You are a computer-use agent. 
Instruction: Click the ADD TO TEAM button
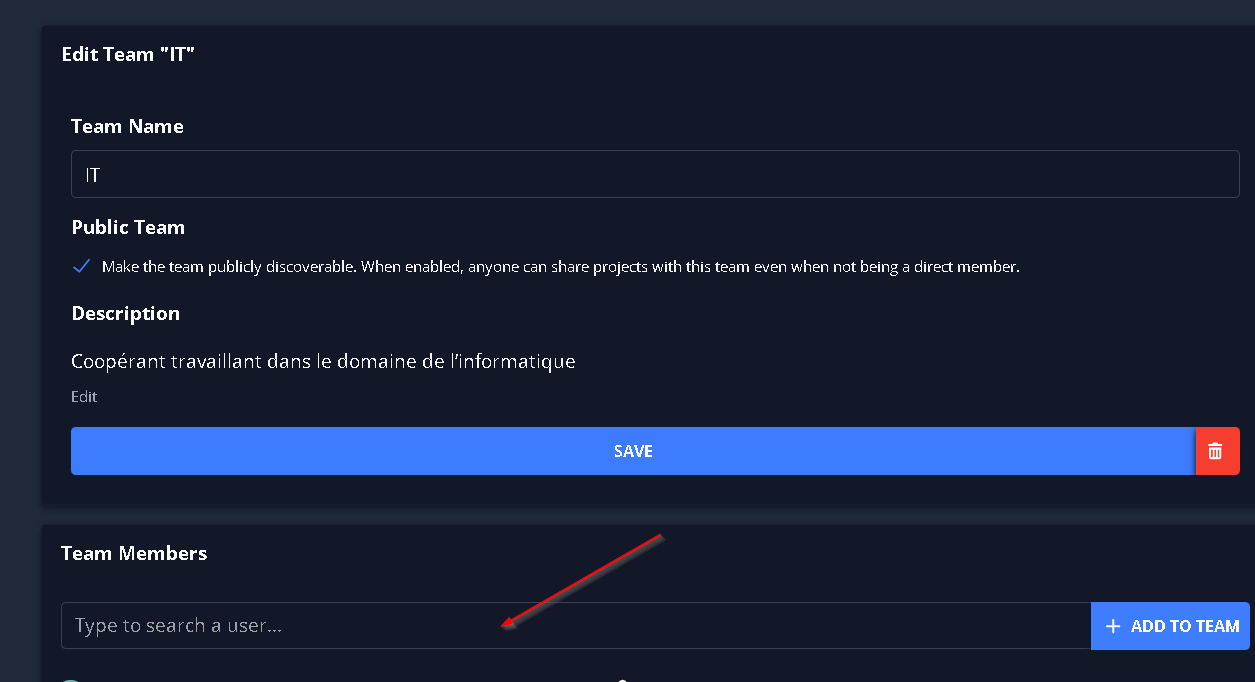[x=1170, y=626]
